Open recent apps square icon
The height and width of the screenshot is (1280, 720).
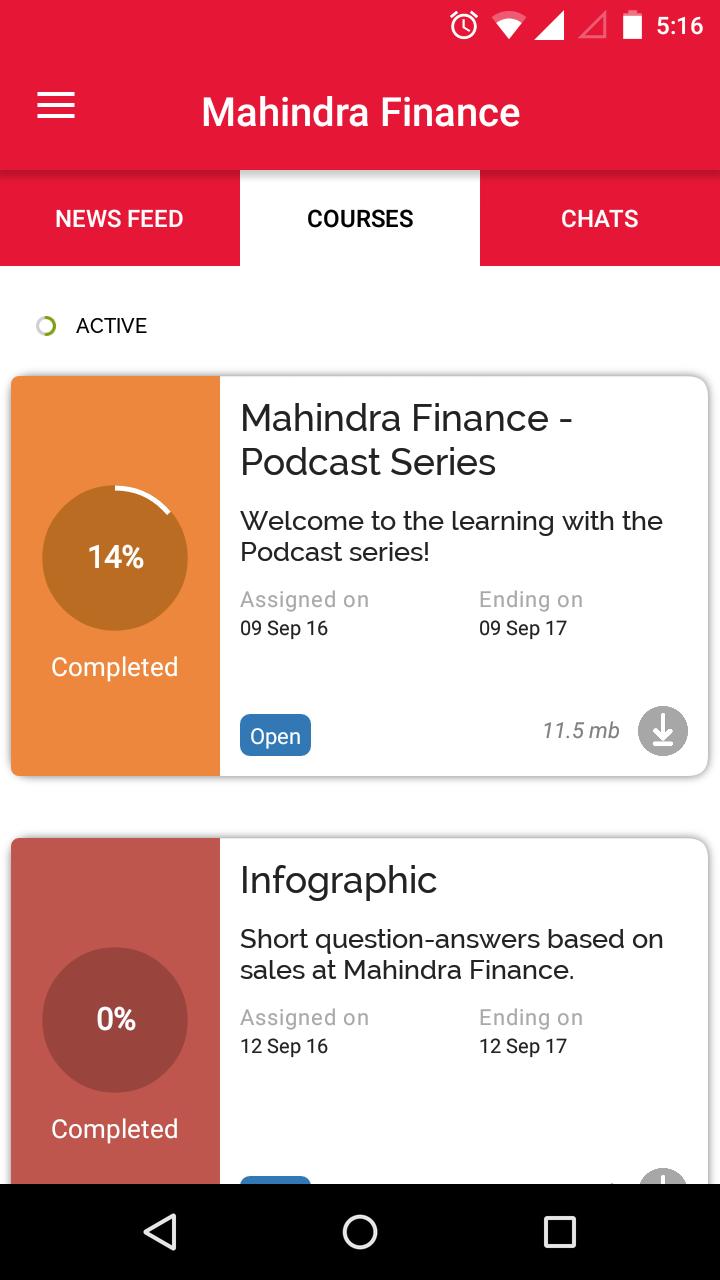[560, 1232]
